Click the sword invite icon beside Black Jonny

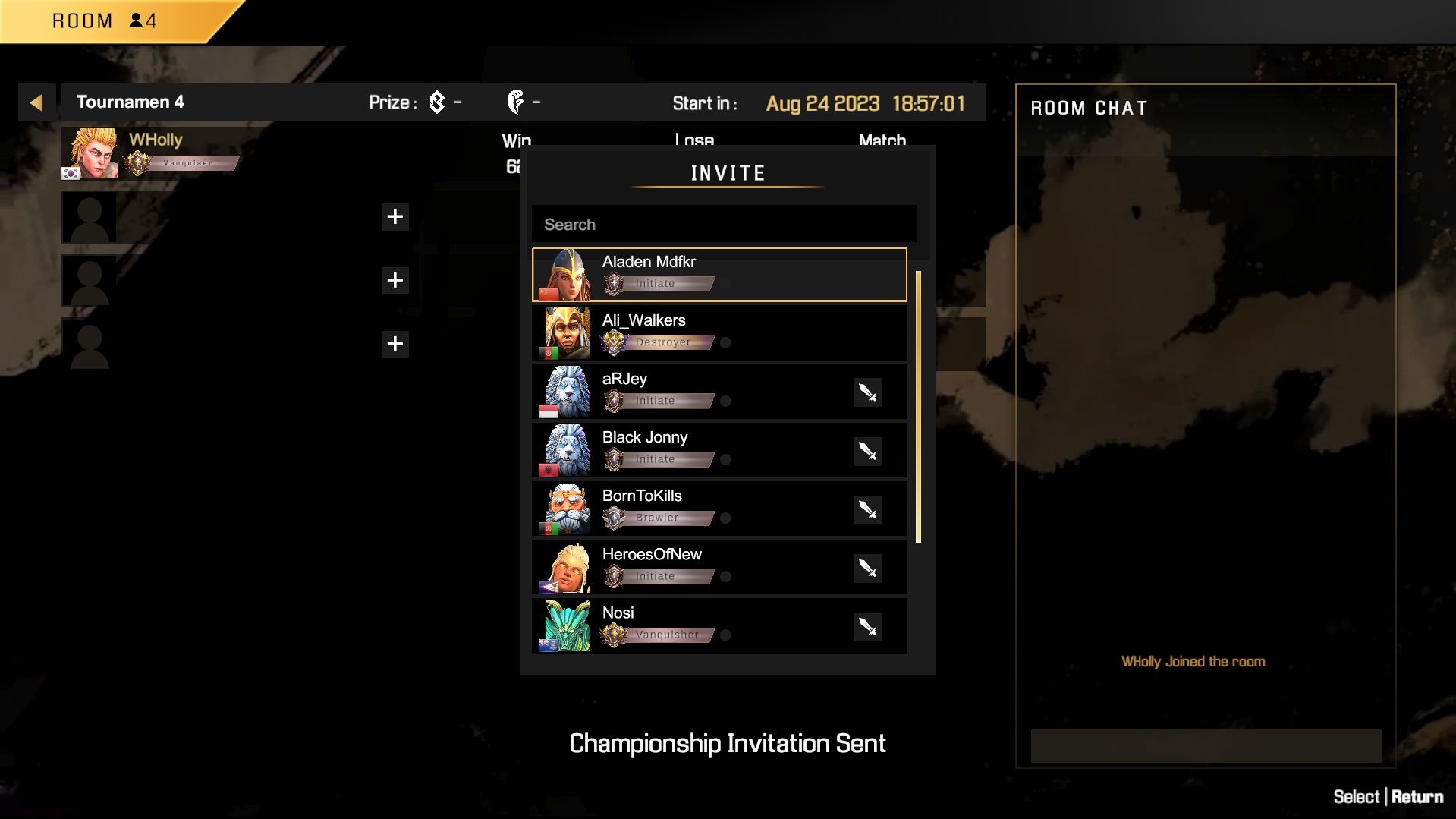tap(867, 451)
